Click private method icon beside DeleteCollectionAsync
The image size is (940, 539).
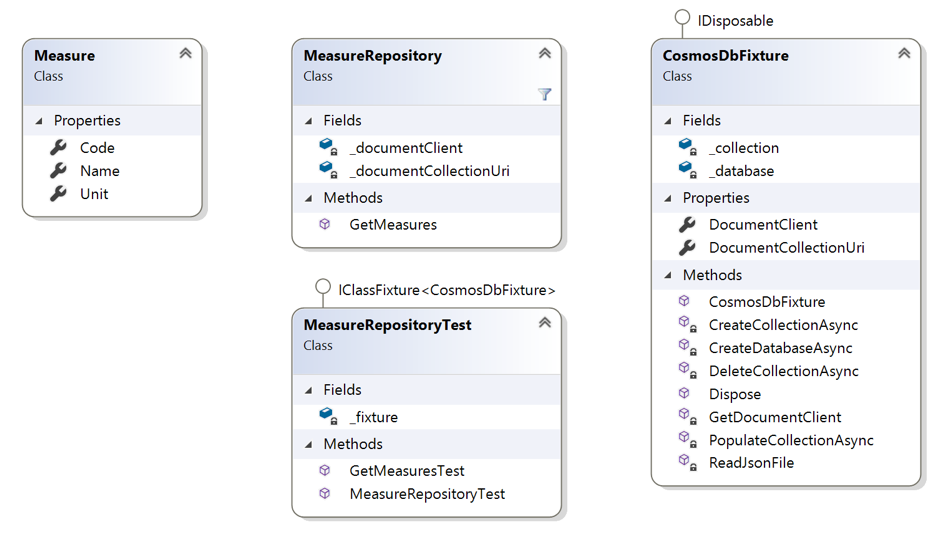687,371
